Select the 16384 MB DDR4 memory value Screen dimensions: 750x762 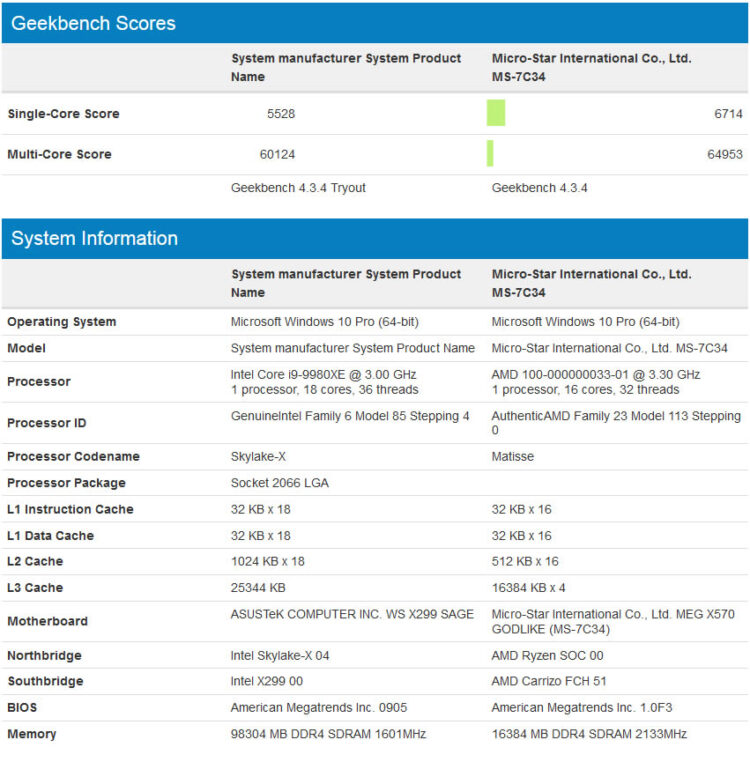[x=589, y=734]
